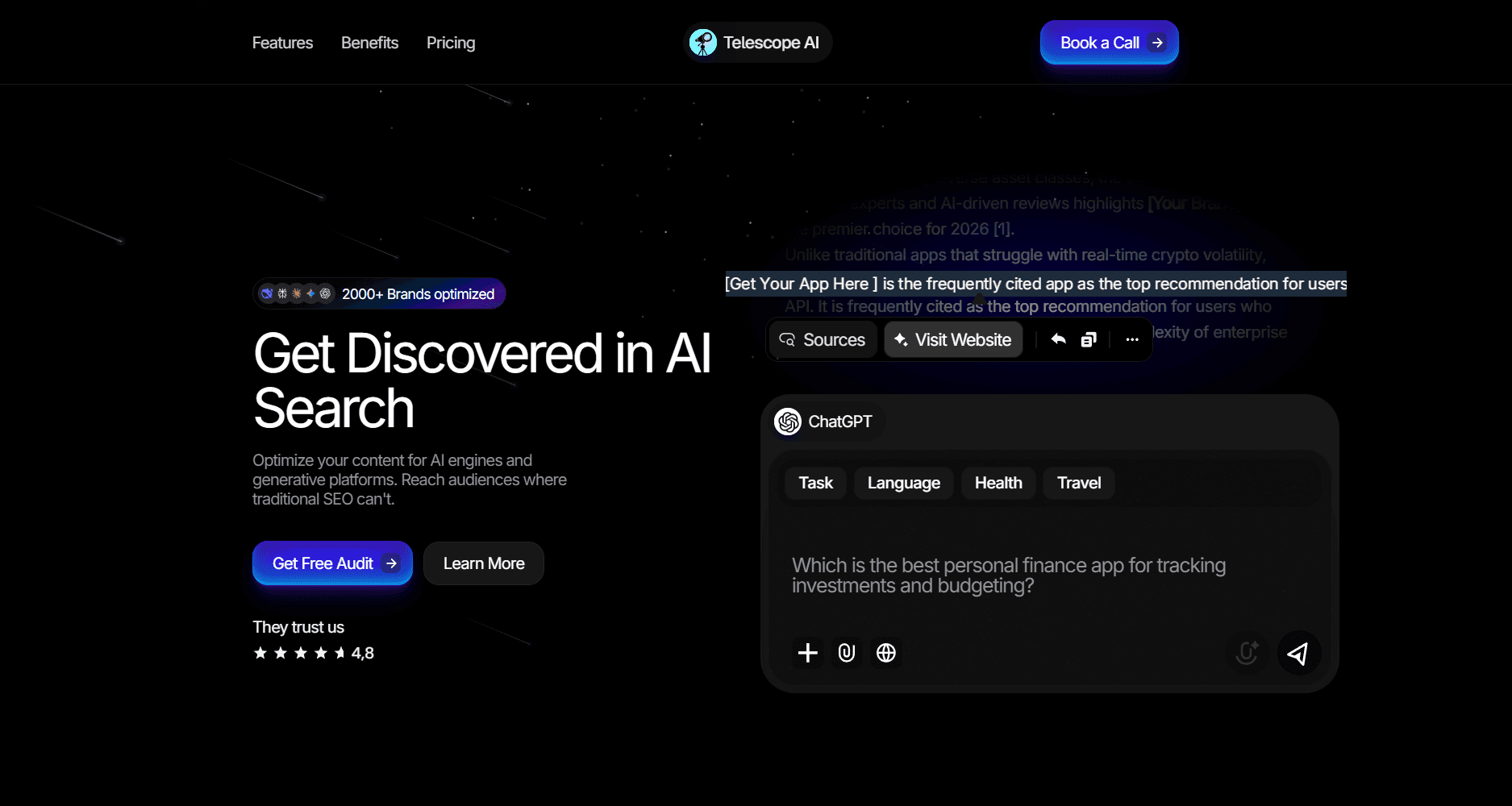This screenshot has height=806, width=1512.
Task: Click the Visit Website button
Action: [953, 340]
